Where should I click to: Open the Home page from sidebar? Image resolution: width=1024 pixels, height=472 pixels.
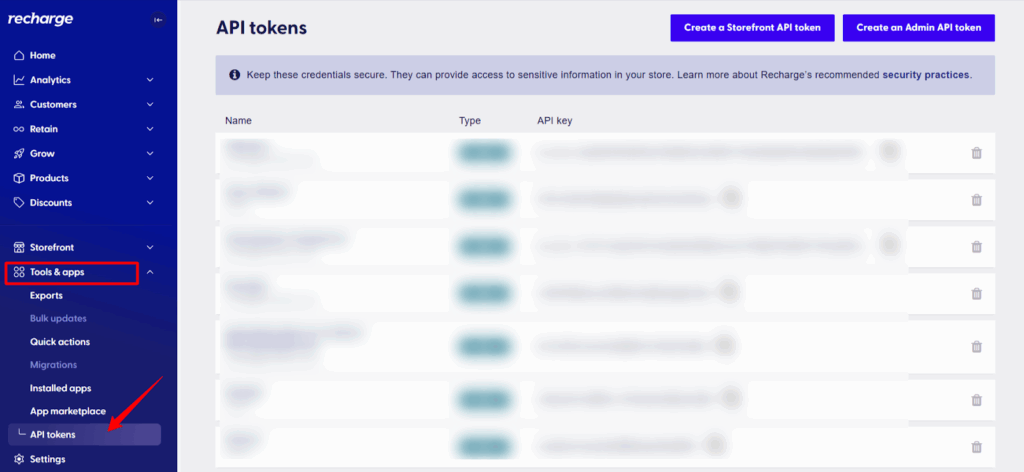click(42, 55)
